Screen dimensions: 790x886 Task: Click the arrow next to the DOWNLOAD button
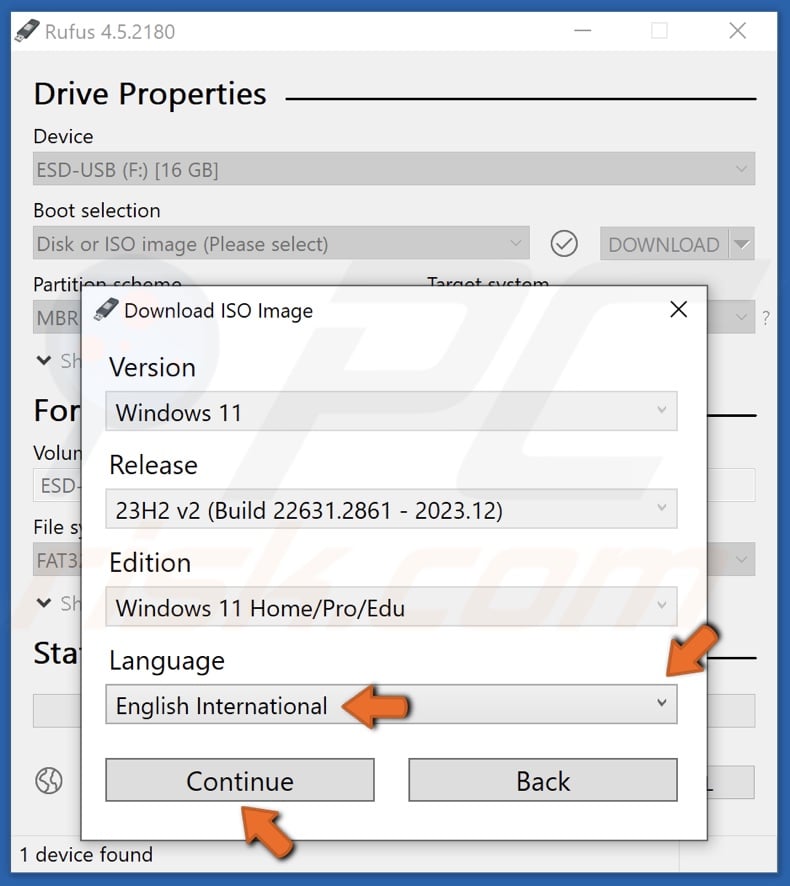pos(742,243)
